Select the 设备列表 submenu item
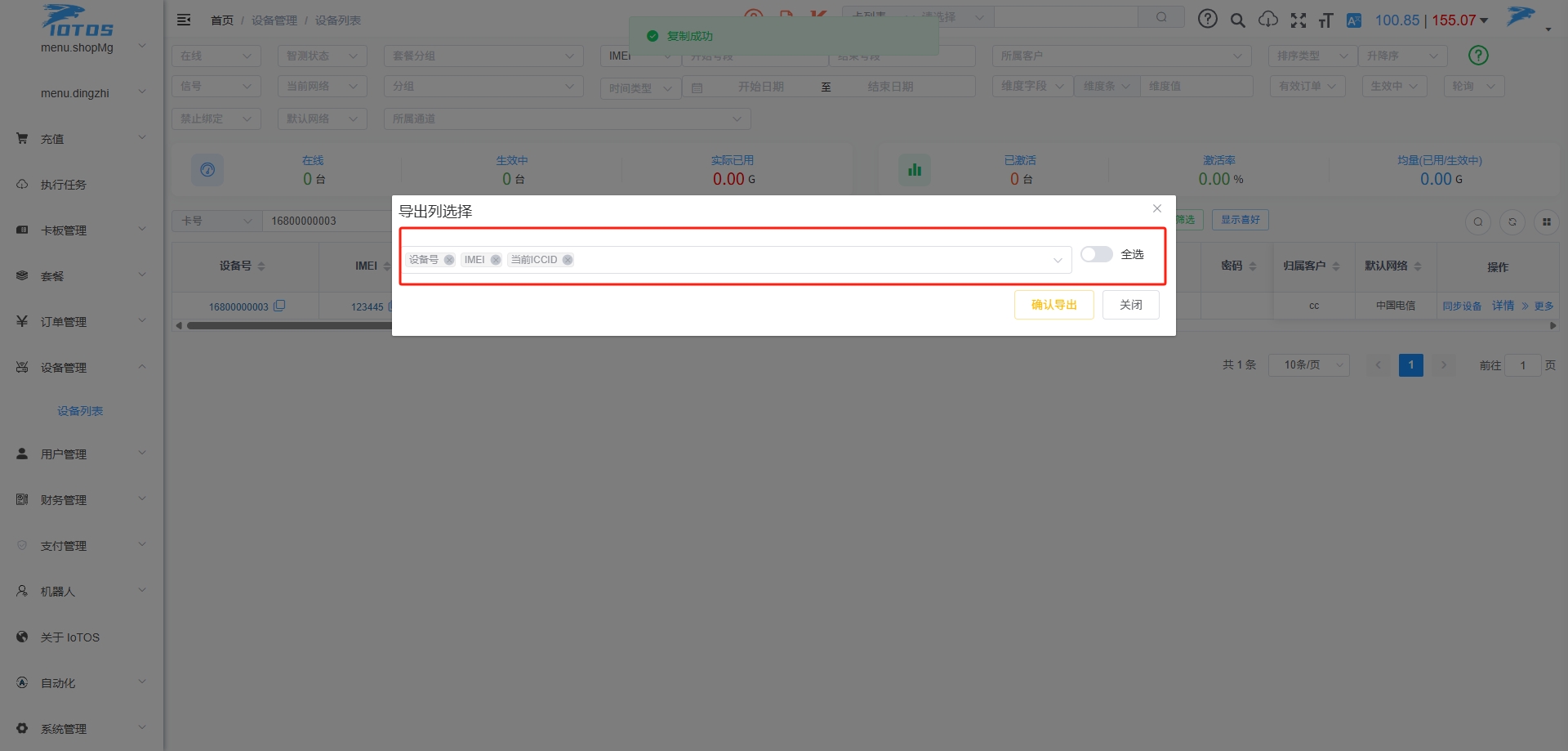 (80, 411)
